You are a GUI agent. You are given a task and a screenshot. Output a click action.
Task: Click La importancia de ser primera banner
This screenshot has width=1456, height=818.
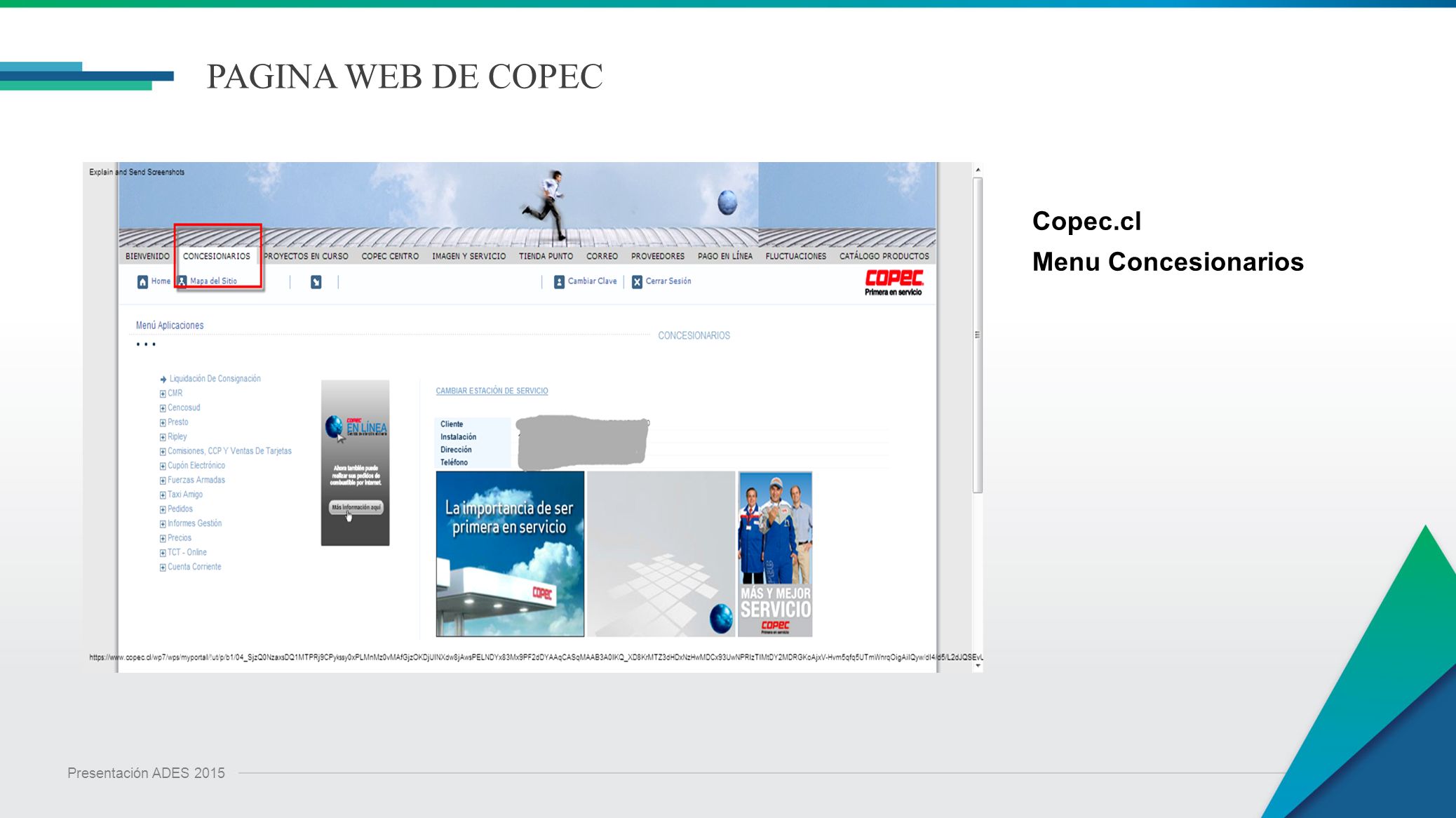510,554
